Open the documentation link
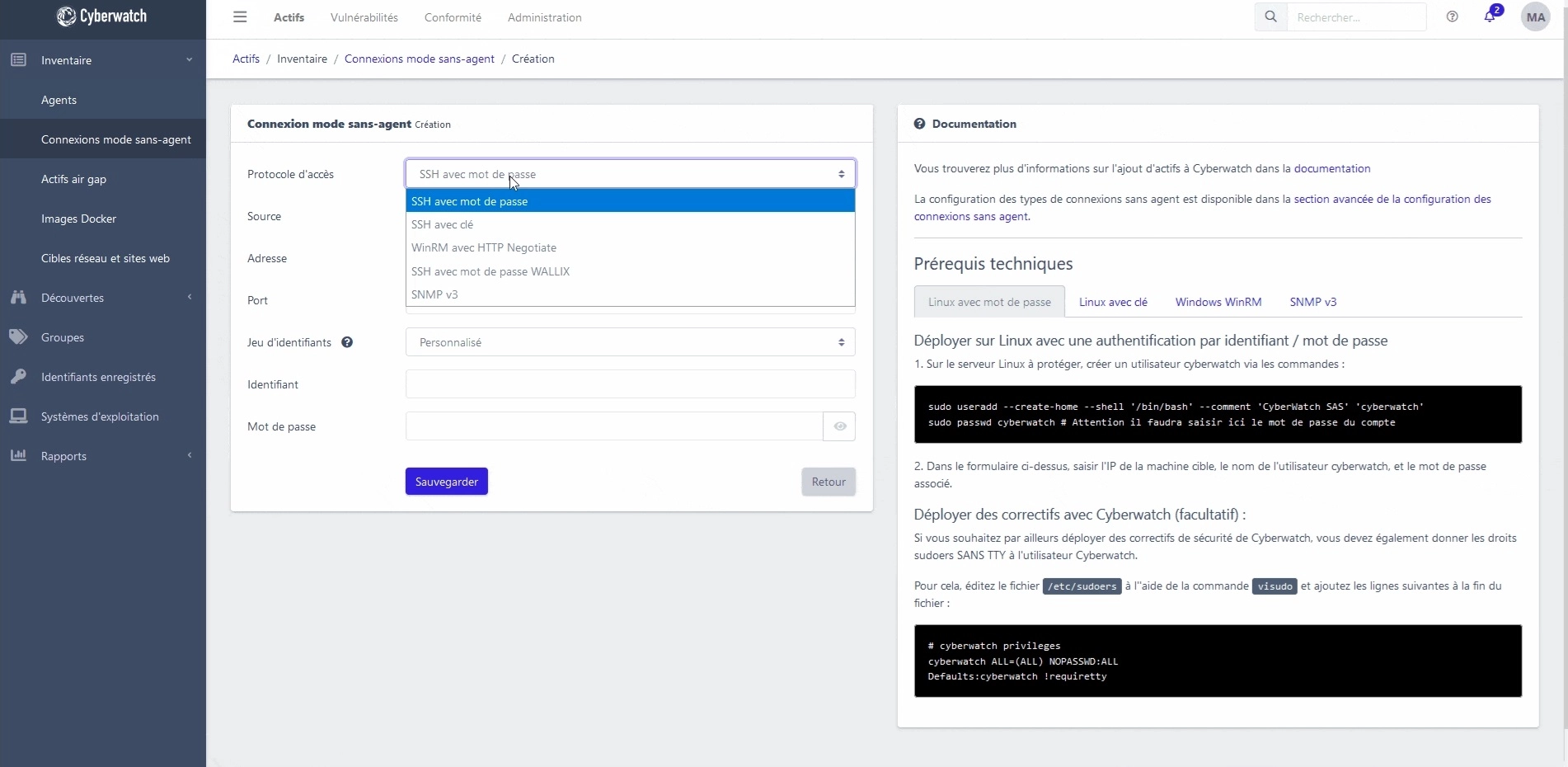1568x767 pixels. pyautogui.click(x=1332, y=168)
